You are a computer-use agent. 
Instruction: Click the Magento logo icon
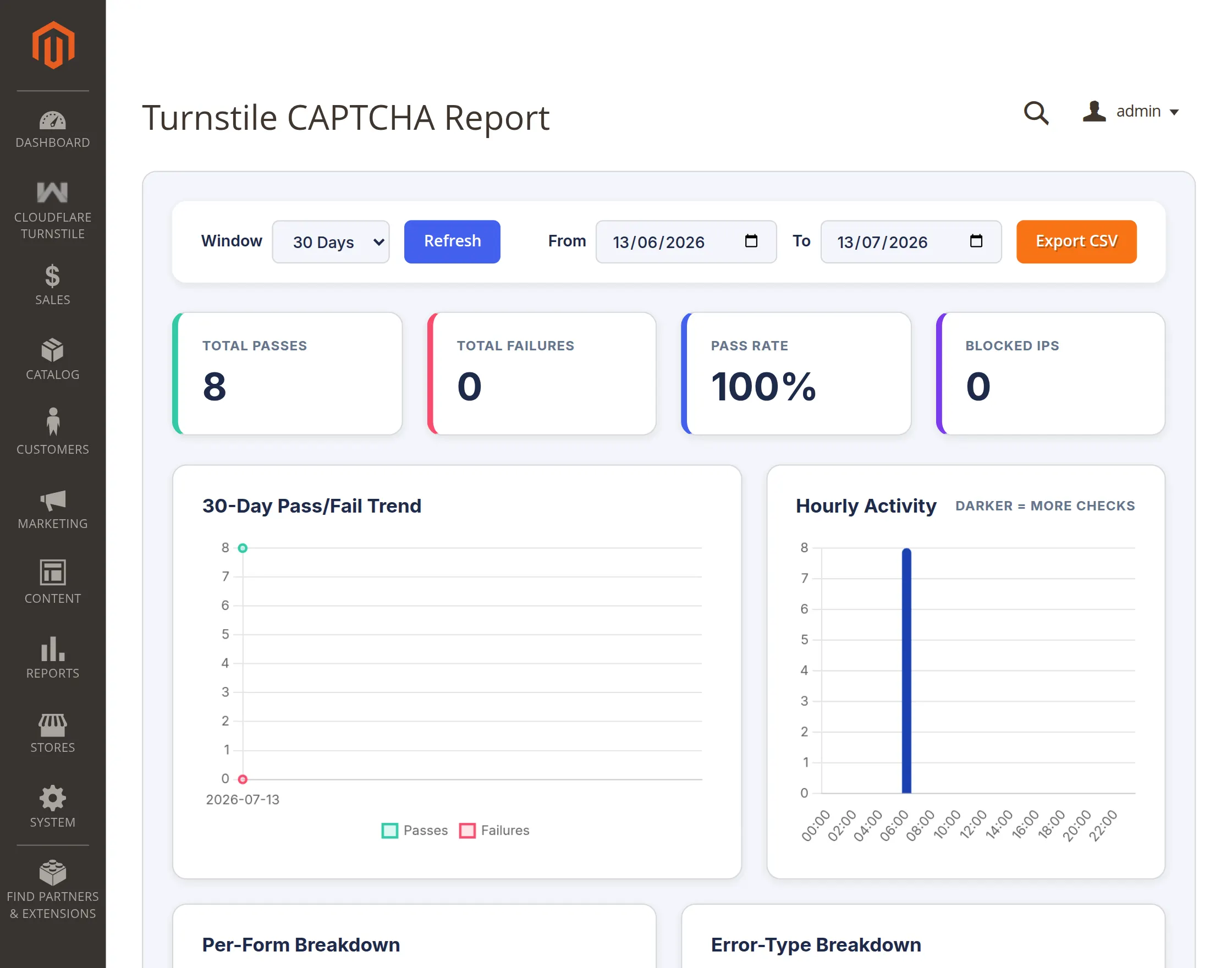tap(53, 45)
